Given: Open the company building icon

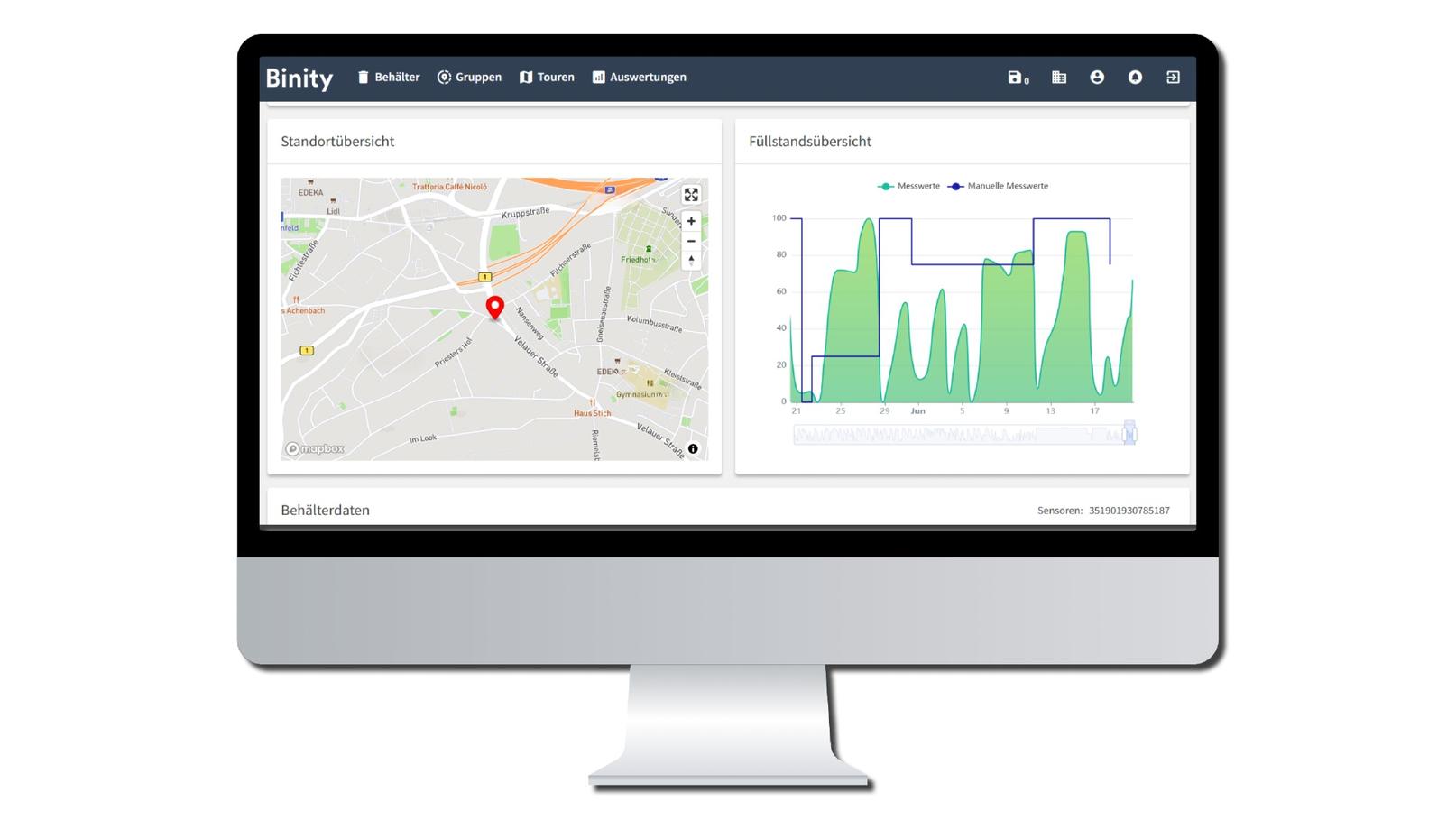Looking at the screenshot, I should 1059,78.
